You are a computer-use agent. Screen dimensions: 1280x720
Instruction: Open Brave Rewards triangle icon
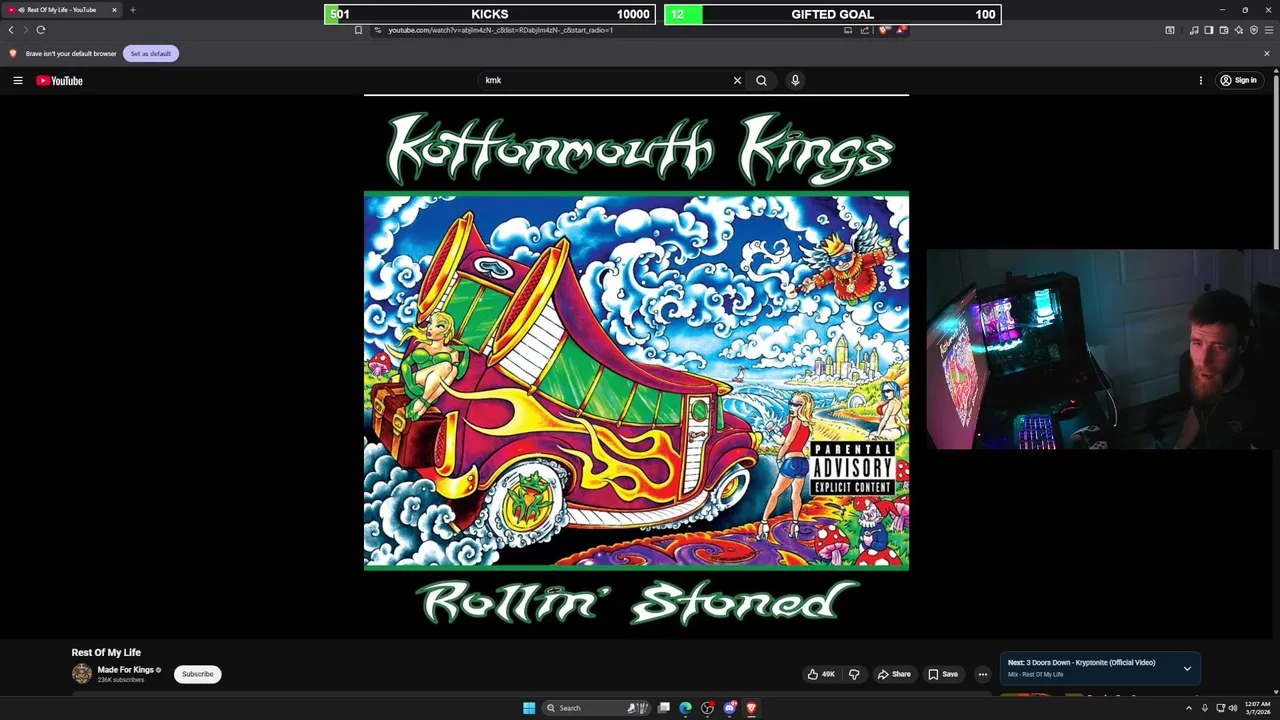click(x=900, y=30)
